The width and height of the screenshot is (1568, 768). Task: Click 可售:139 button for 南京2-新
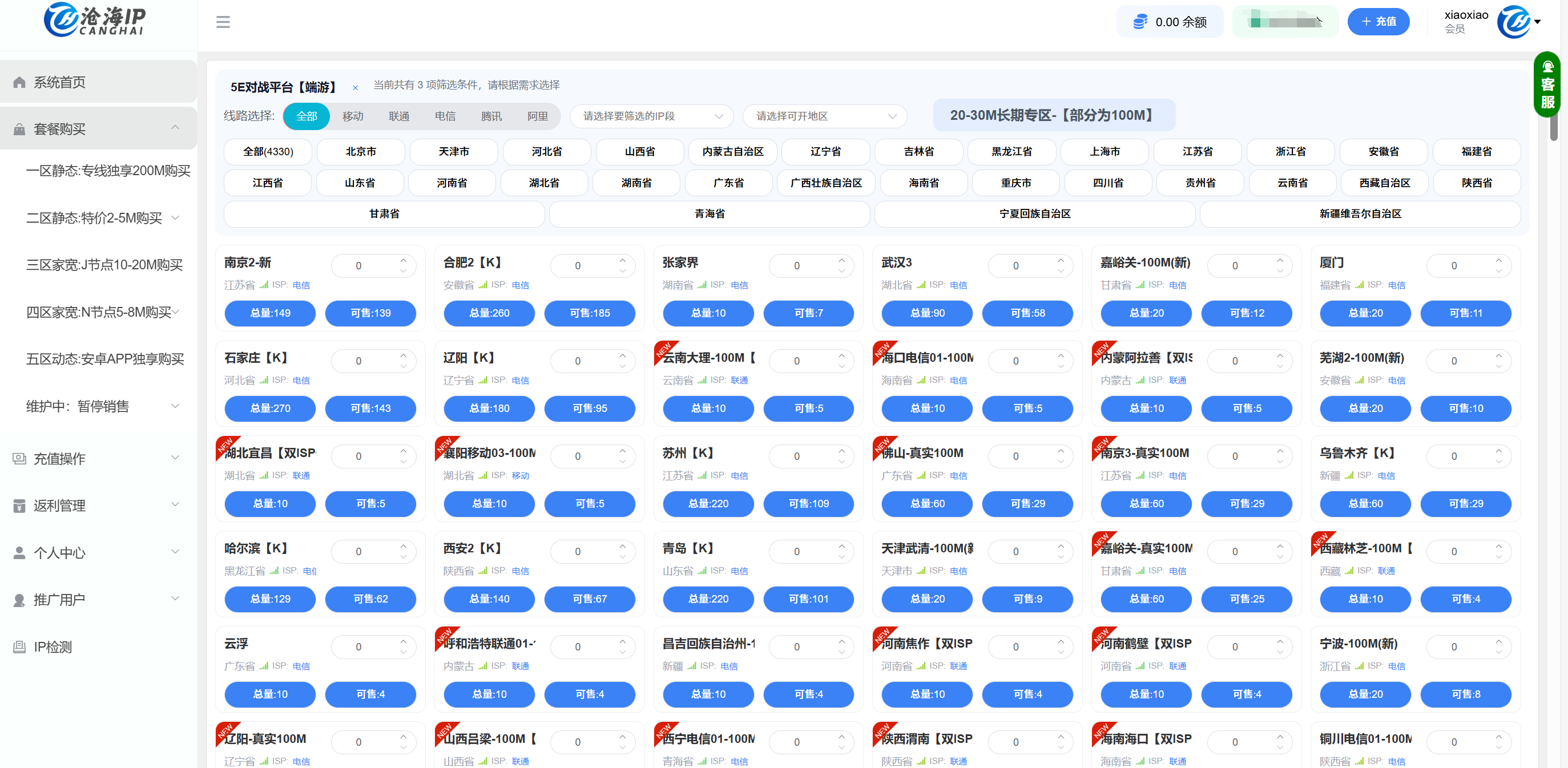pos(370,313)
